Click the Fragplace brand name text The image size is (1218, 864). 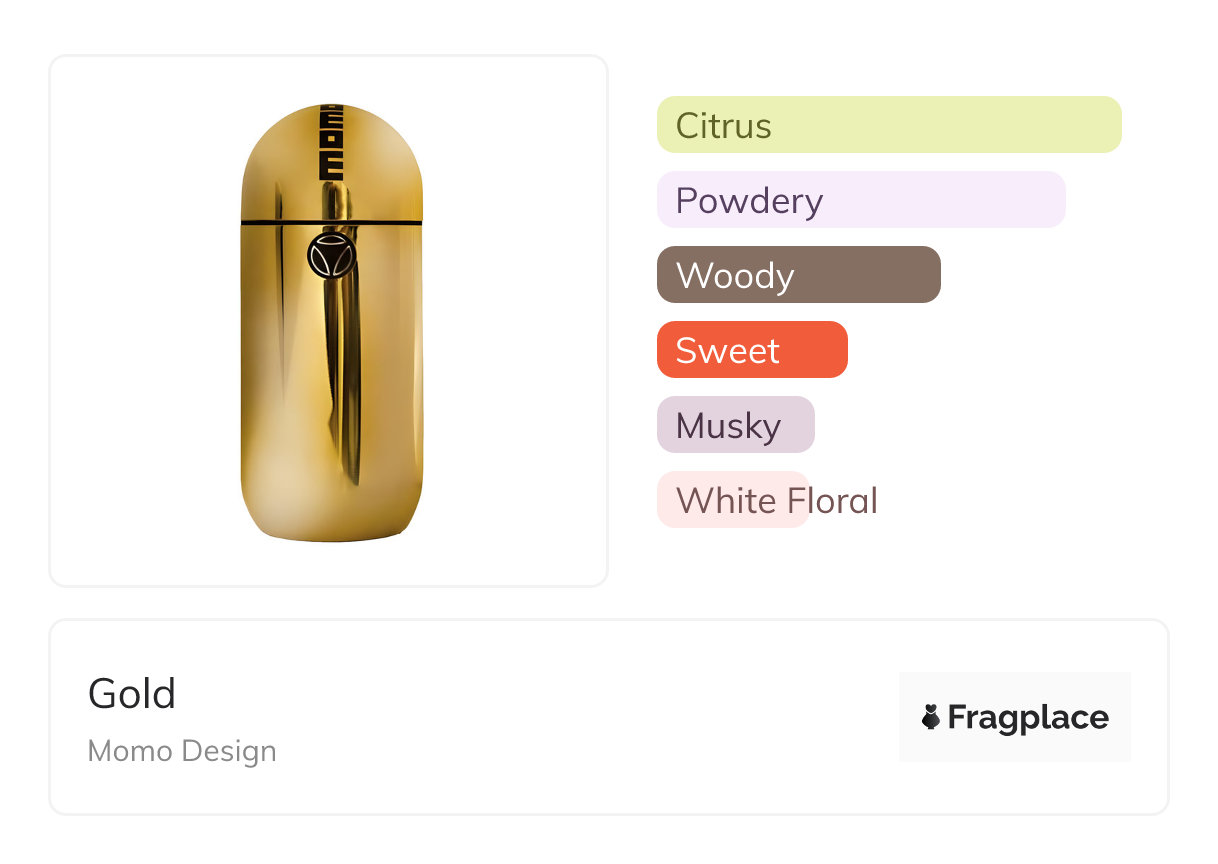(x=1027, y=717)
